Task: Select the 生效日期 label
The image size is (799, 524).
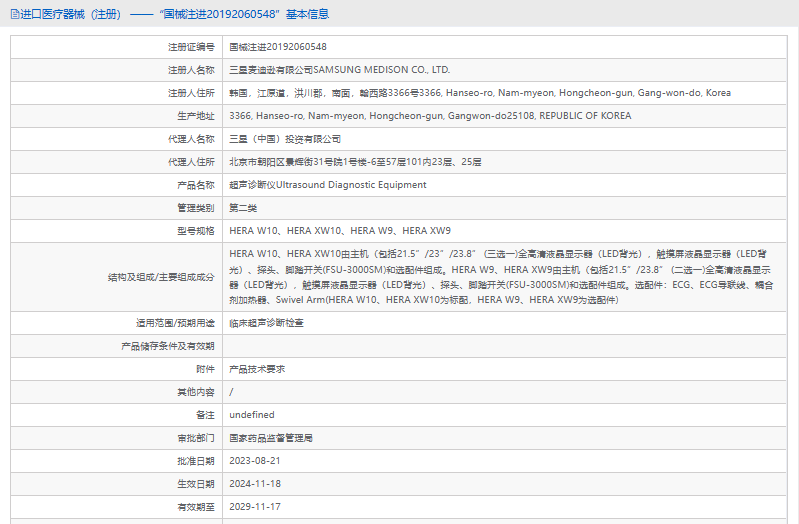Action: tap(196, 484)
